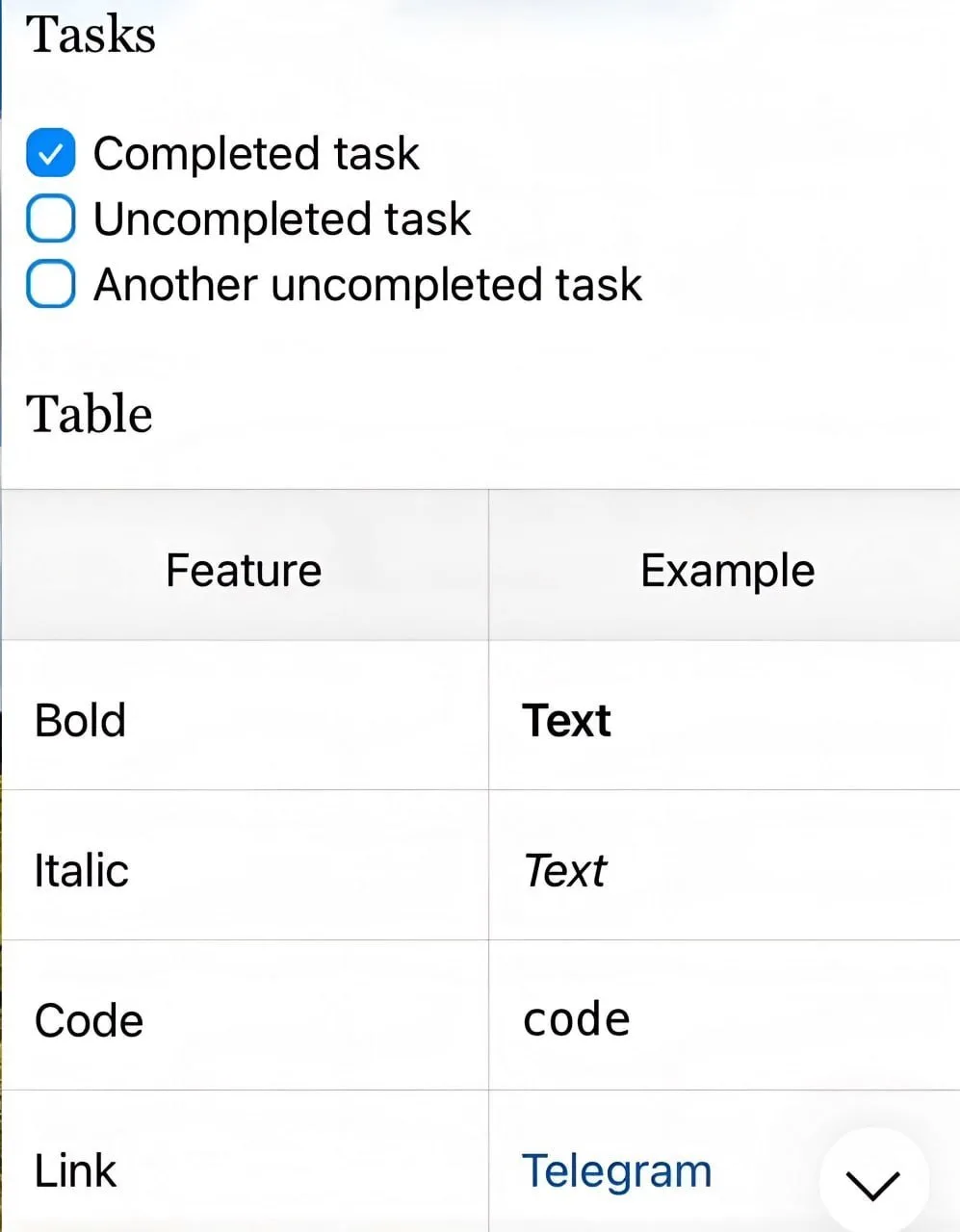Click the Another uncompleted task label
Screen dimensions: 960x1232
[x=368, y=285]
